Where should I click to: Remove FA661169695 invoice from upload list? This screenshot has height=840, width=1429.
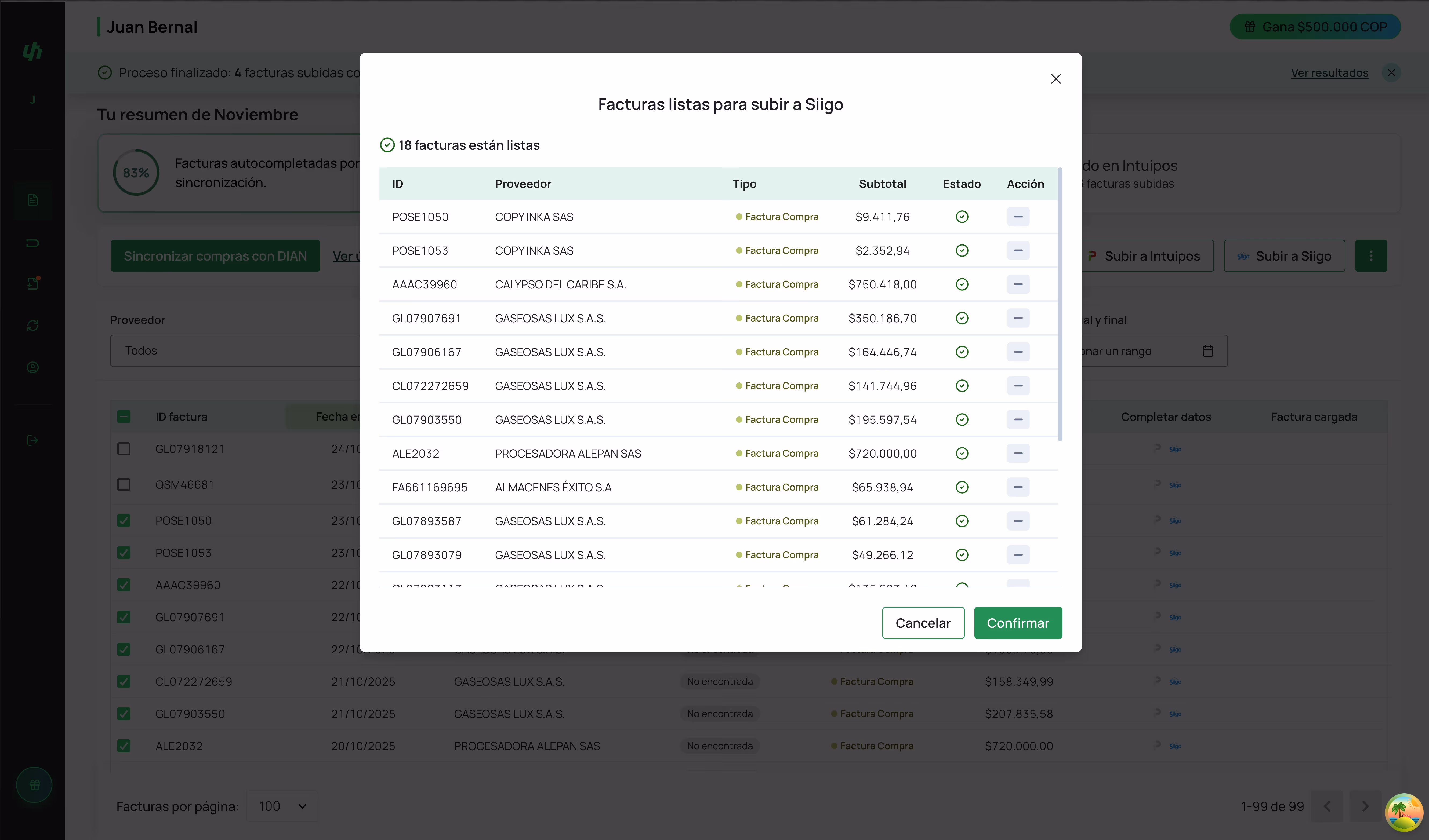tap(1018, 487)
